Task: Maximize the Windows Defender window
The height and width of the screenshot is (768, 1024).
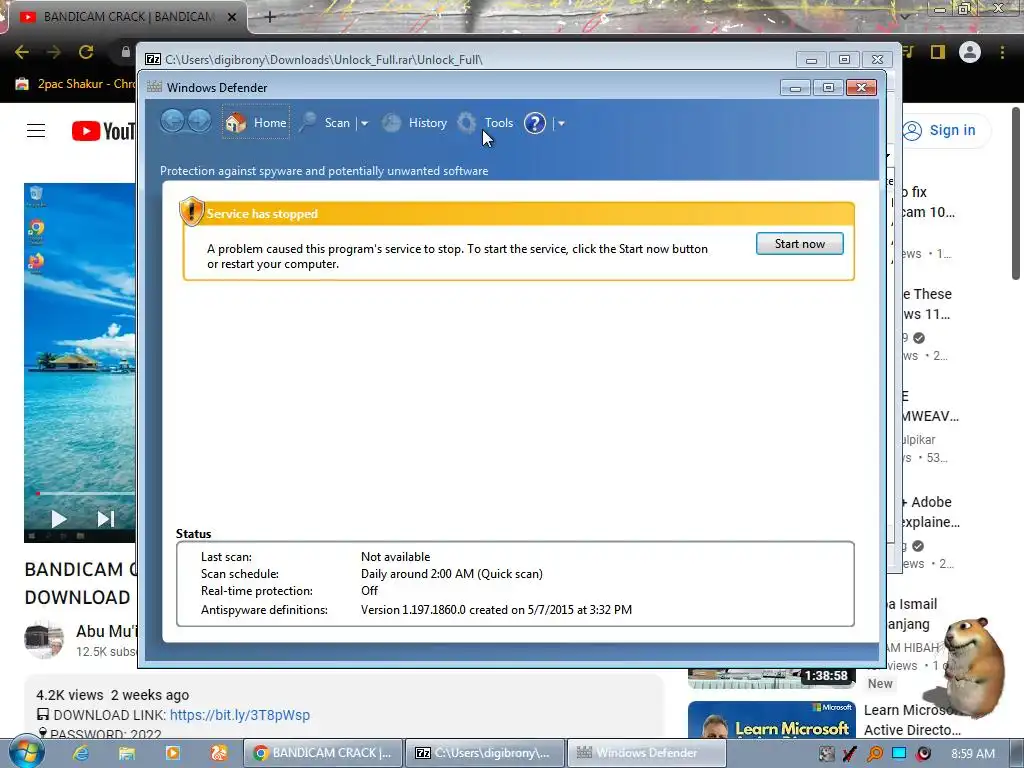Action: click(x=828, y=88)
